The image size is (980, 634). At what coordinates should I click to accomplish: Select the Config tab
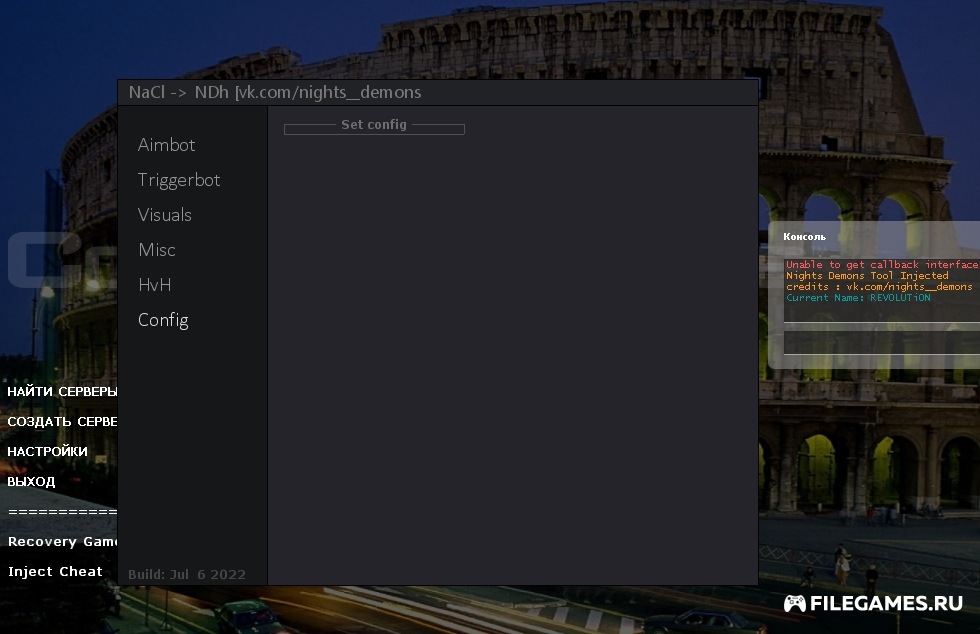point(163,320)
